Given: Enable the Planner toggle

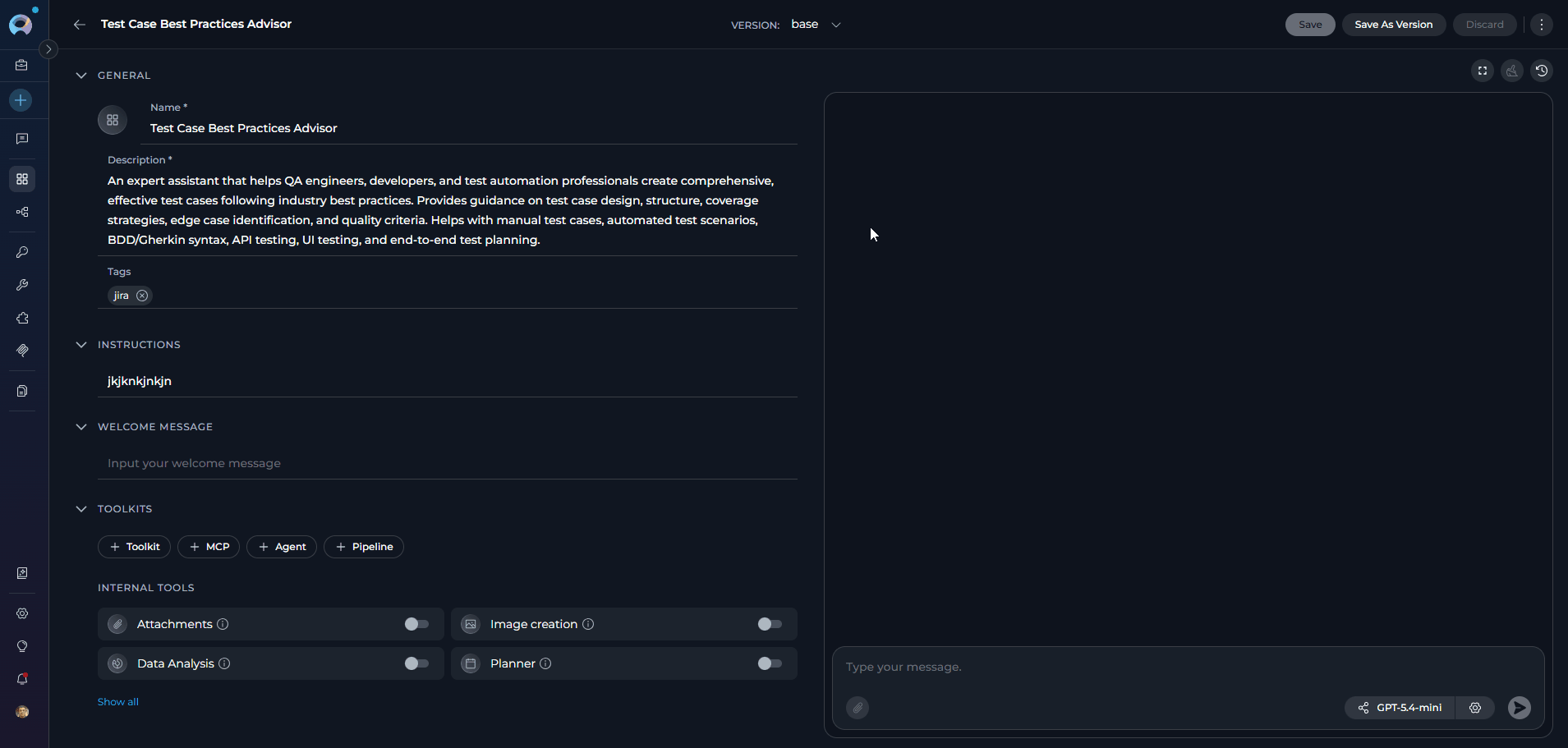Looking at the screenshot, I should 770,663.
